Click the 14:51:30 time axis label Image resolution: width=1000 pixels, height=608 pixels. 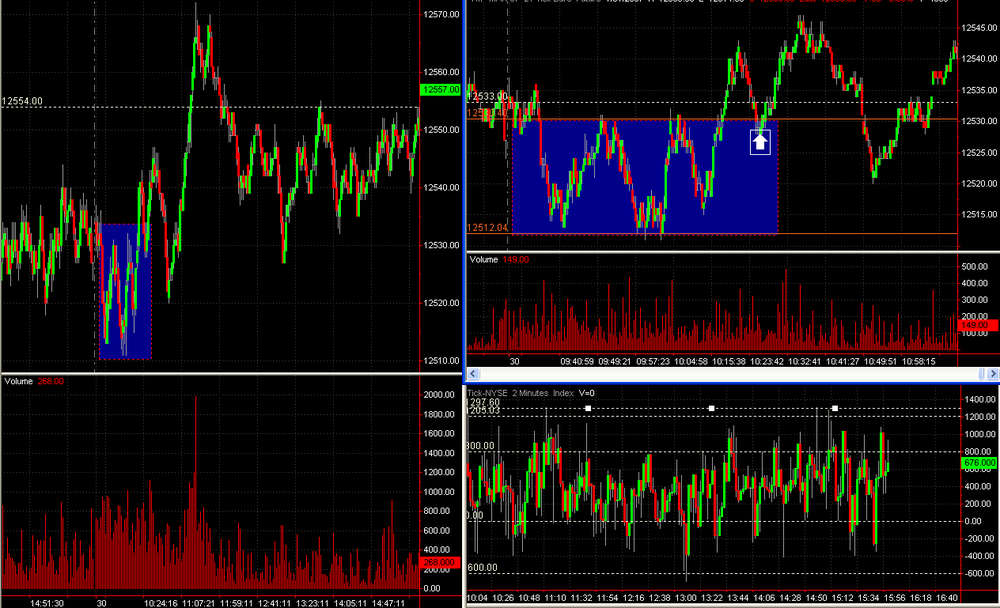coord(47,603)
